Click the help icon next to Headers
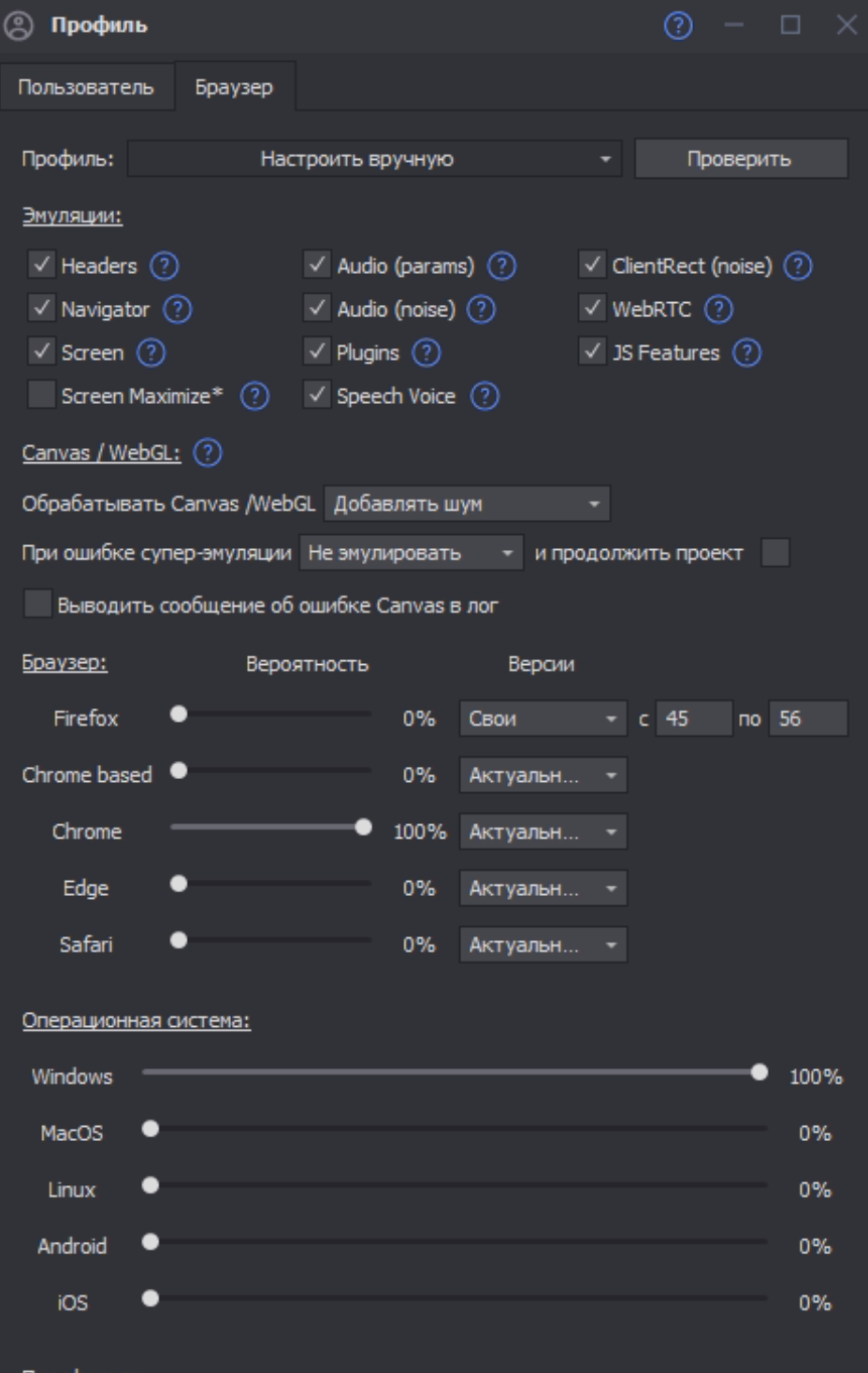The height and width of the screenshot is (1373, 868). click(x=165, y=267)
